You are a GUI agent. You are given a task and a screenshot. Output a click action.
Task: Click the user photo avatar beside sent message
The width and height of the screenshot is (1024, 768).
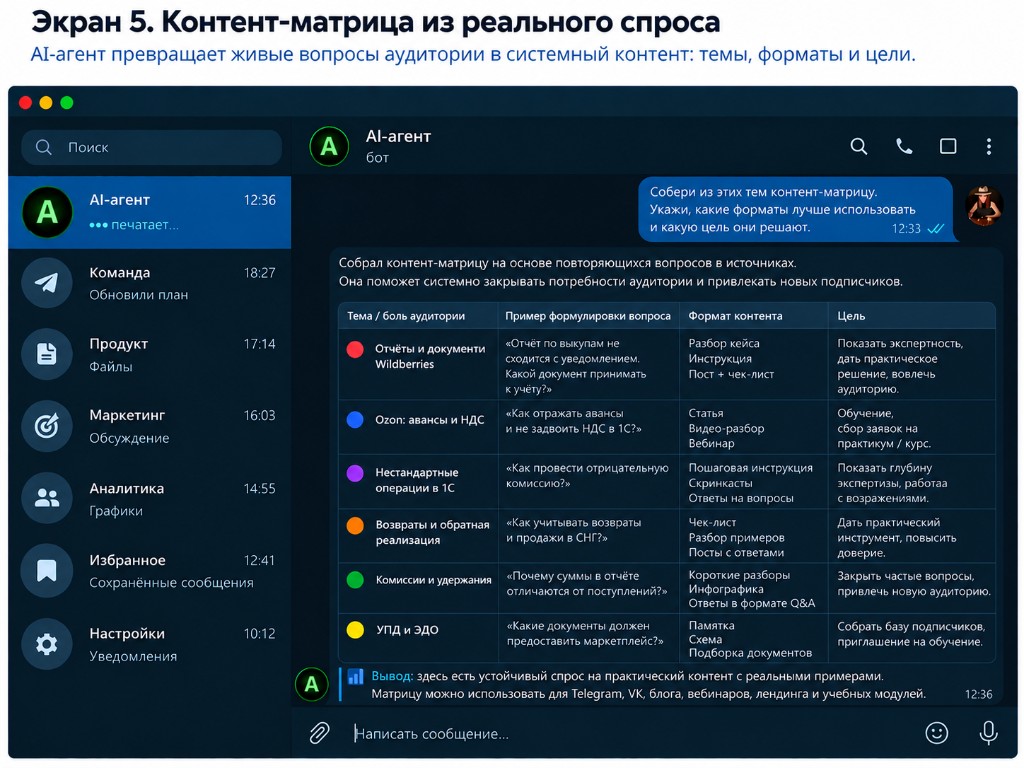point(984,206)
